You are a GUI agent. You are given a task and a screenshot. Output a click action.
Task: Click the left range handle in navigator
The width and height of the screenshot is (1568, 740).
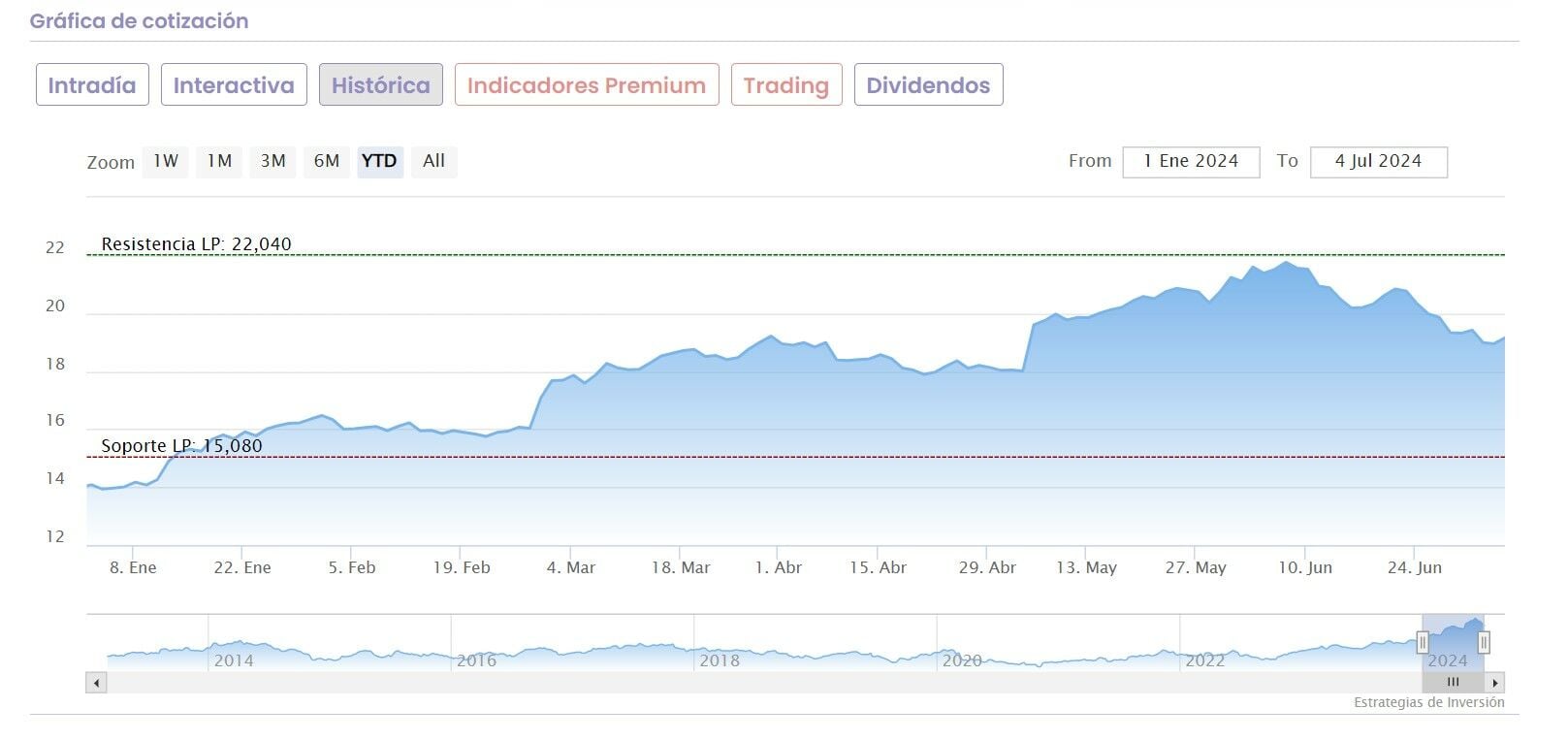(1423, 642)
